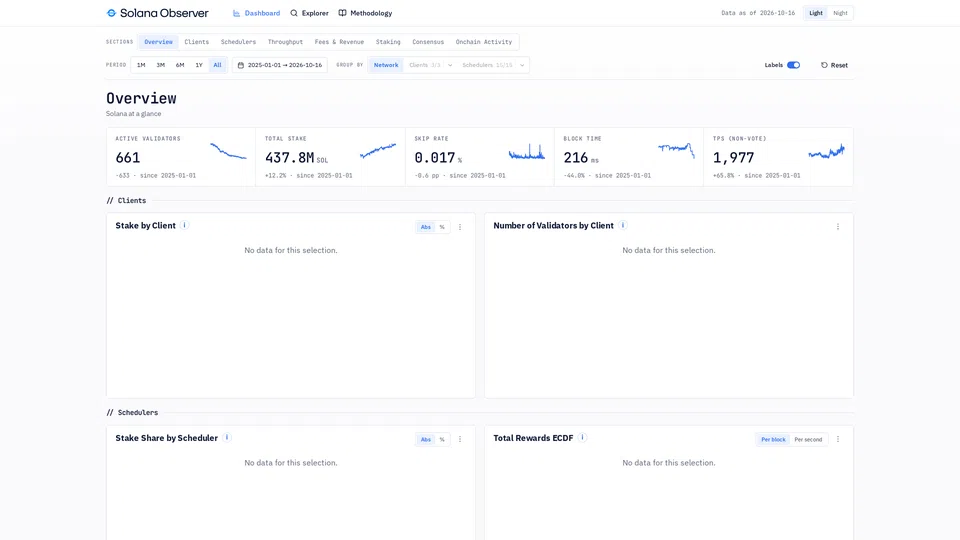Show info for Number of Validators by Client
The height and width of the screenshot is (540, 960).
623,225
